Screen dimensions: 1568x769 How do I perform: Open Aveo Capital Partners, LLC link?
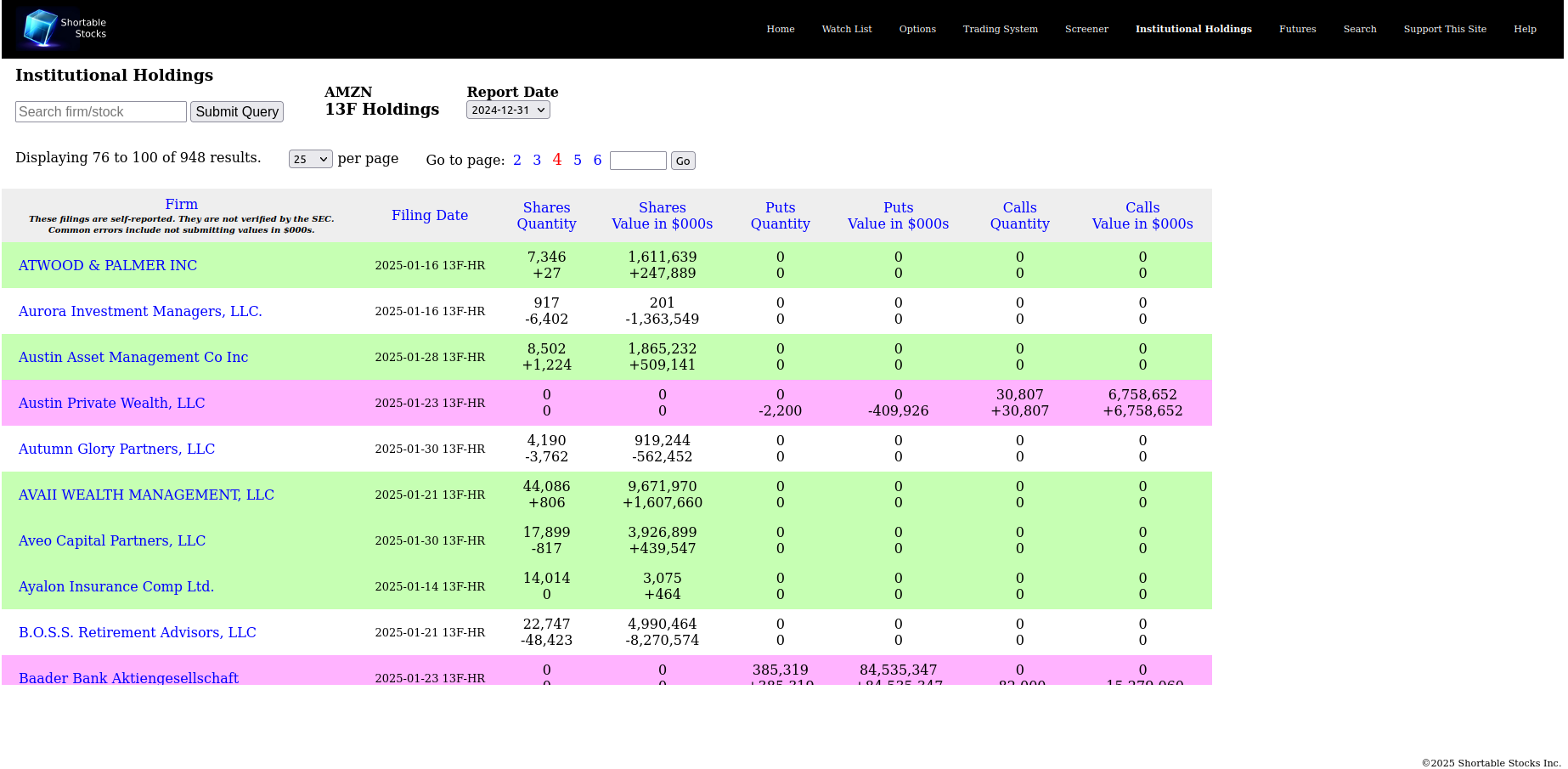(112, 540)
